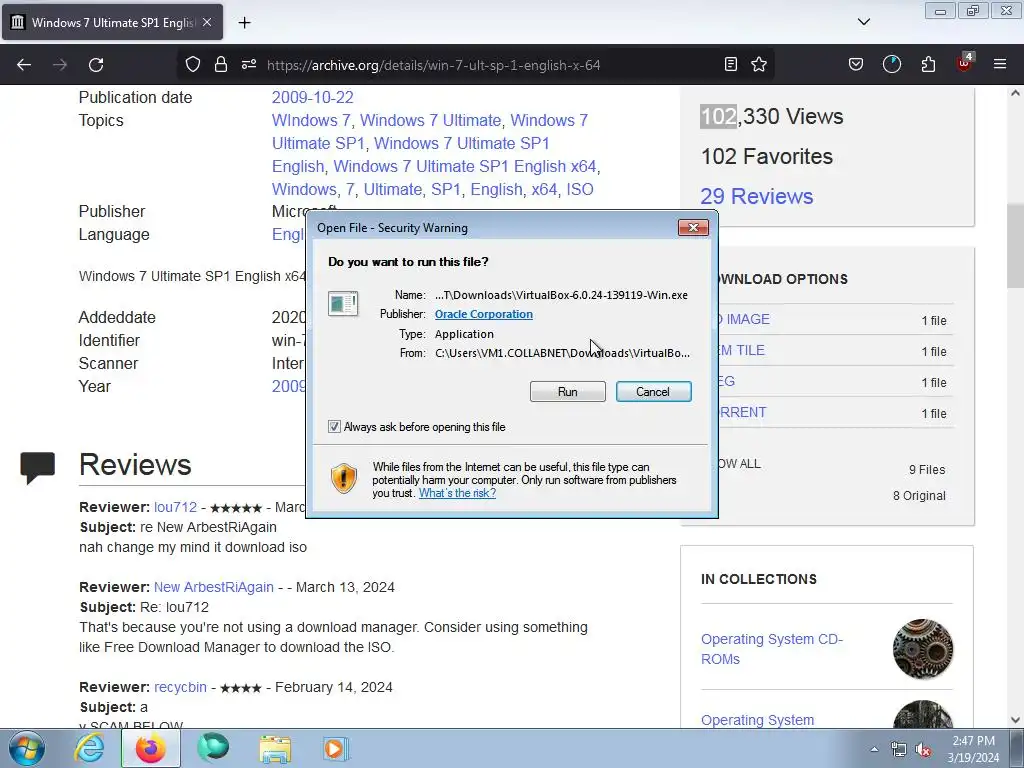The image size is (1024, 768).
Task: Open the WIndows 7 topic link
Action: click(311, 120)
